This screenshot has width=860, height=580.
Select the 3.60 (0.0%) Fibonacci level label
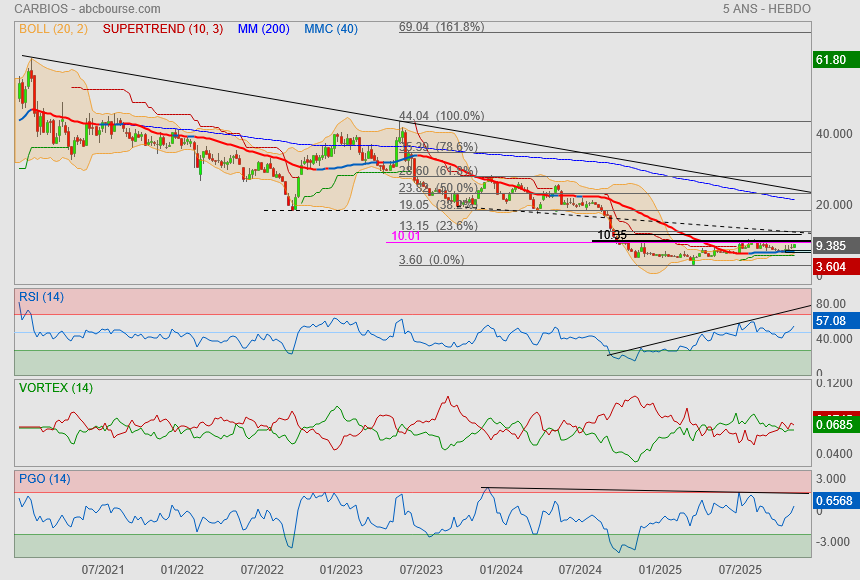[x=432, y=260]
